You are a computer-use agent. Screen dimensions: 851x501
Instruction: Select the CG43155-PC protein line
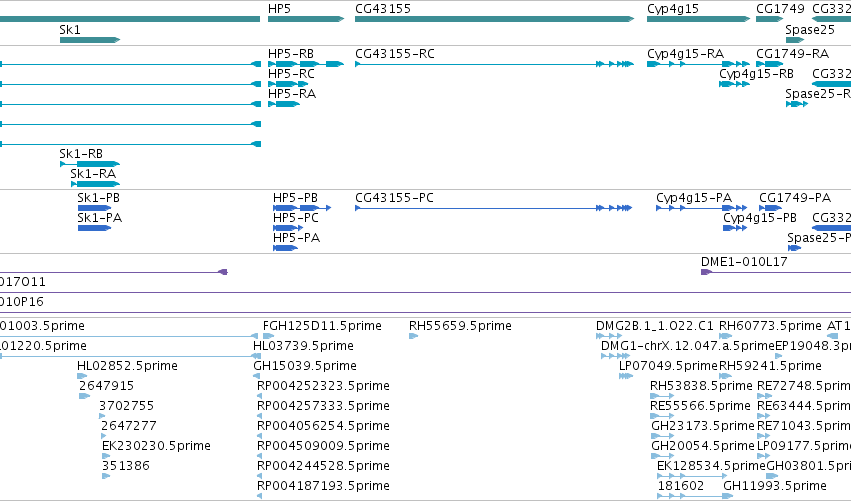tap(493, 208)
